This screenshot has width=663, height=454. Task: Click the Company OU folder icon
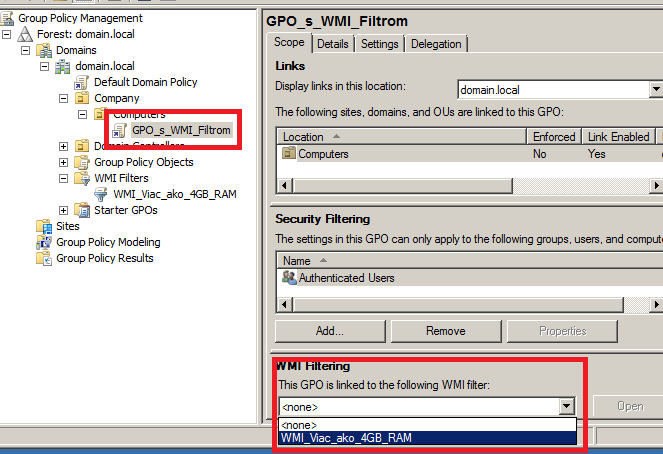click(x=82, y=98)
